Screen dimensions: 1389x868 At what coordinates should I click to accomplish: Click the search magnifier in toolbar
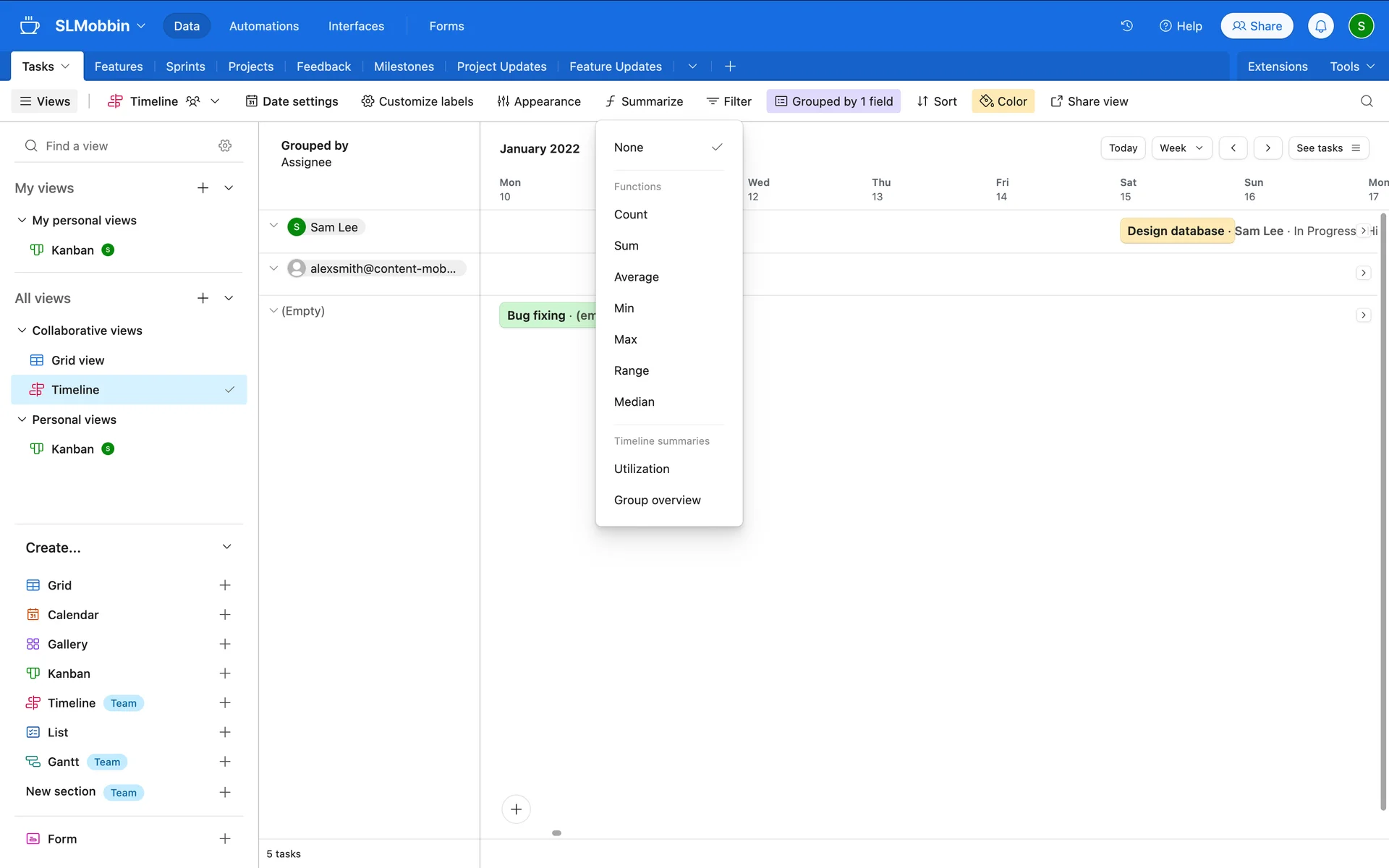1366,101
